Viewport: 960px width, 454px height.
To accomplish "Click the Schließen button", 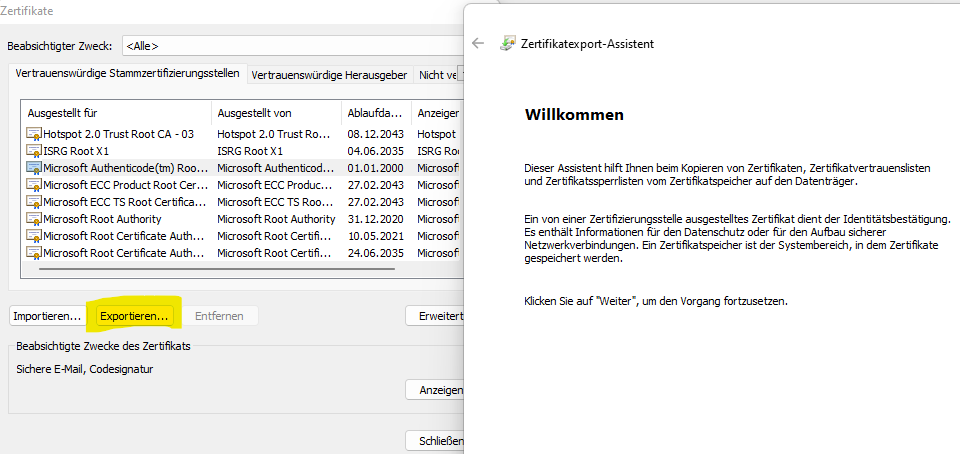I will pos(434,441).
